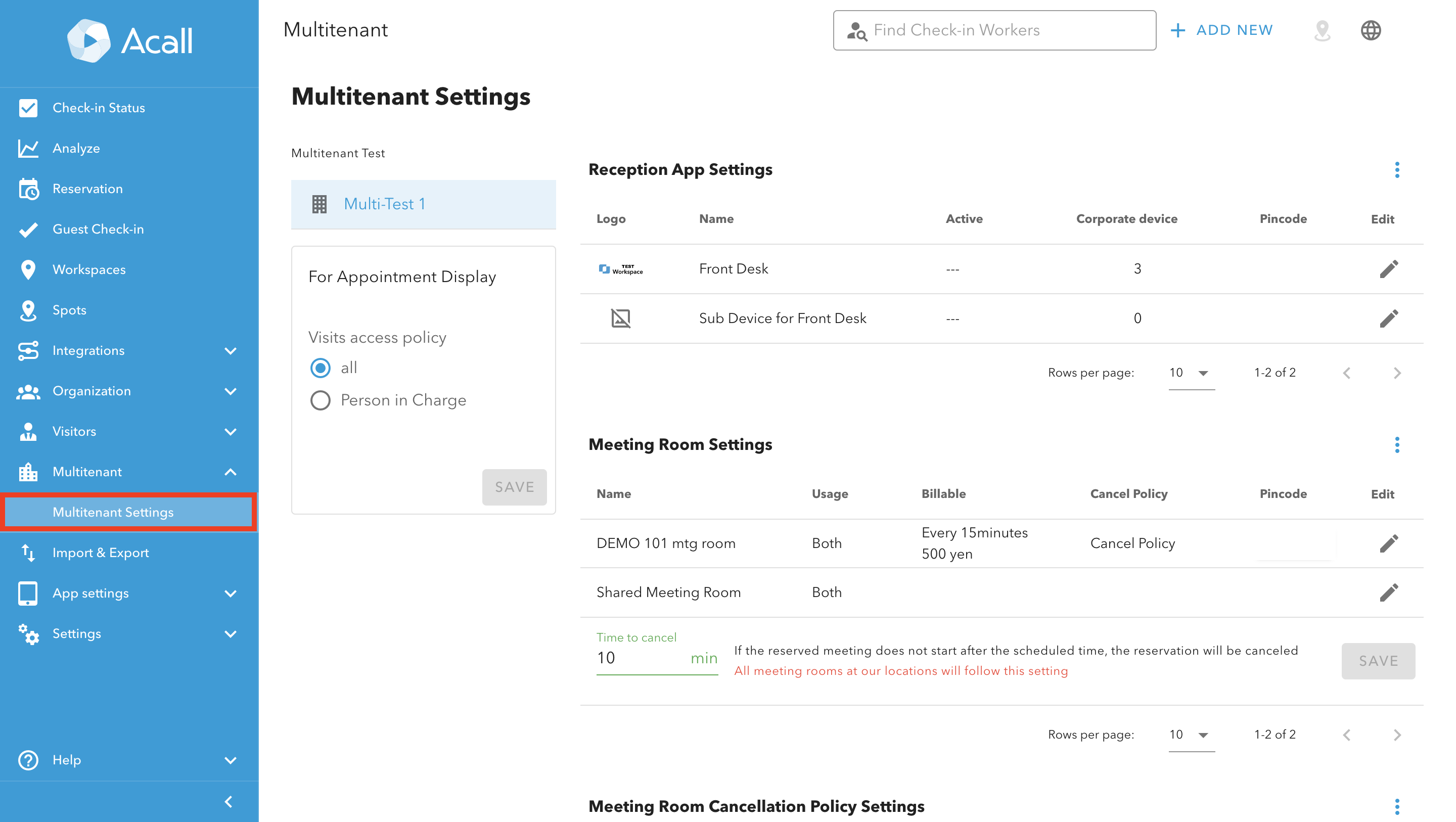This screenshot has height=822, width=1456.
Task: Edit the Shared Meeting Room
Action: click(x=1389, y=592)
